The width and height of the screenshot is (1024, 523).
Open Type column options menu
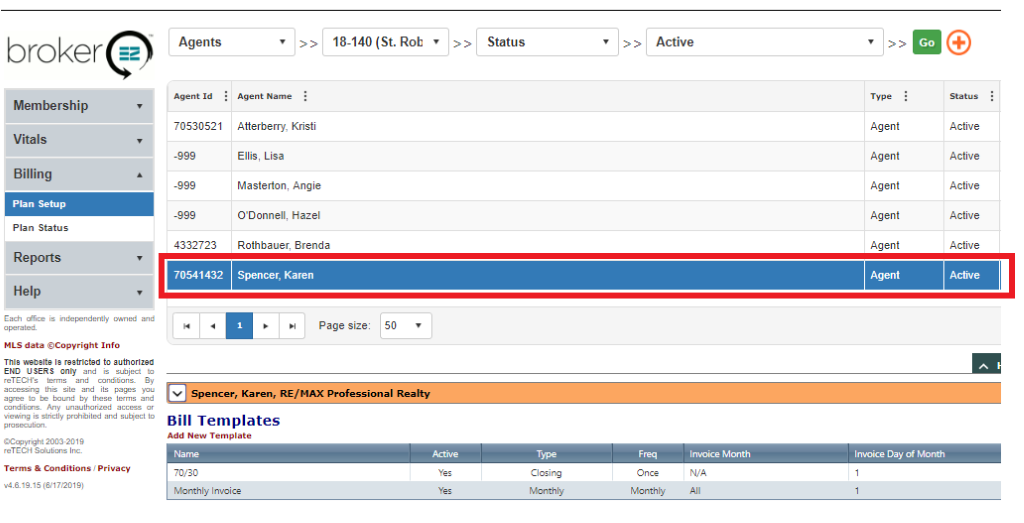coord(905,97)
